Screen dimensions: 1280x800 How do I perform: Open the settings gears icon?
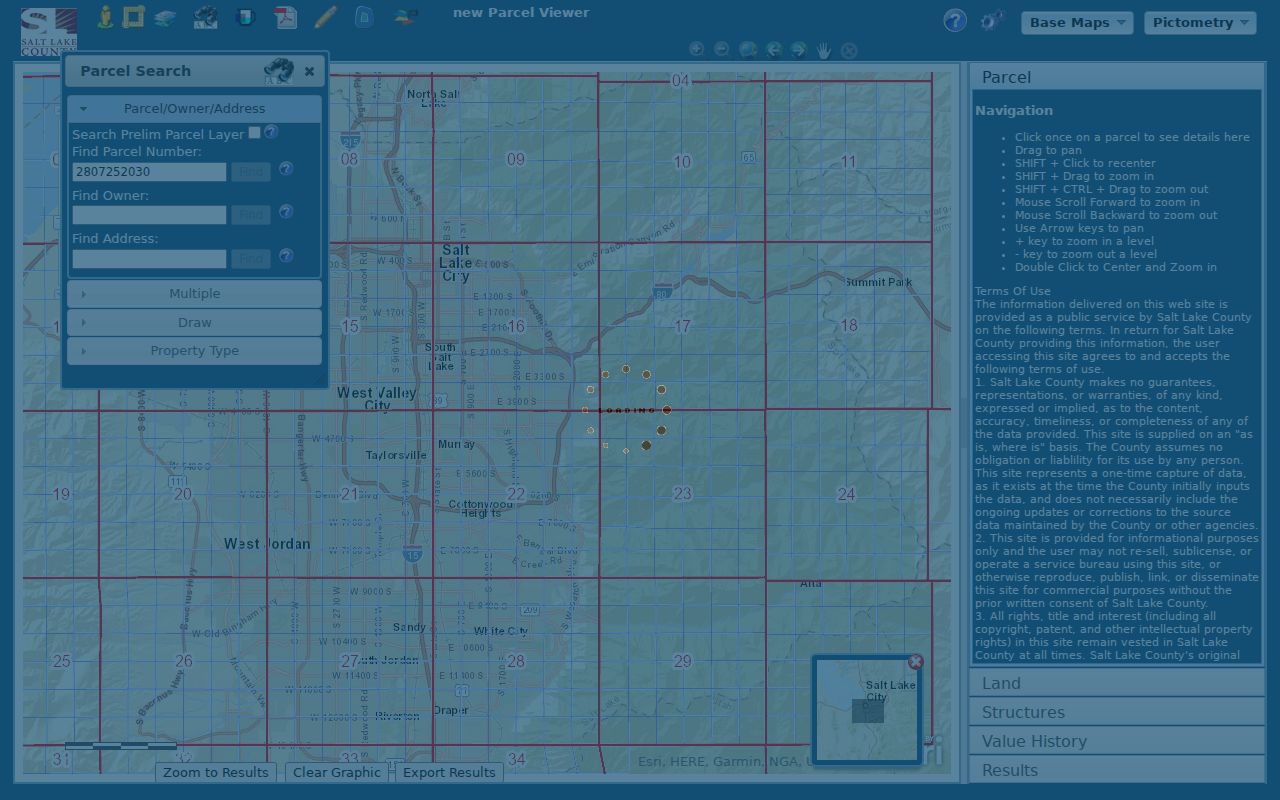point(991,21)
